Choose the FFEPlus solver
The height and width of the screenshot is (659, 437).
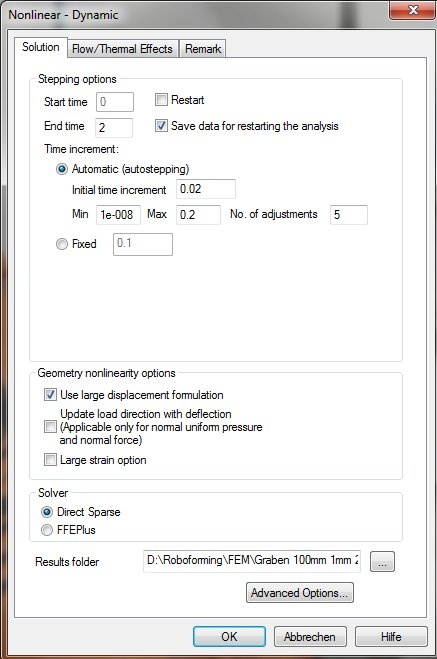click(x=47, y=530)
